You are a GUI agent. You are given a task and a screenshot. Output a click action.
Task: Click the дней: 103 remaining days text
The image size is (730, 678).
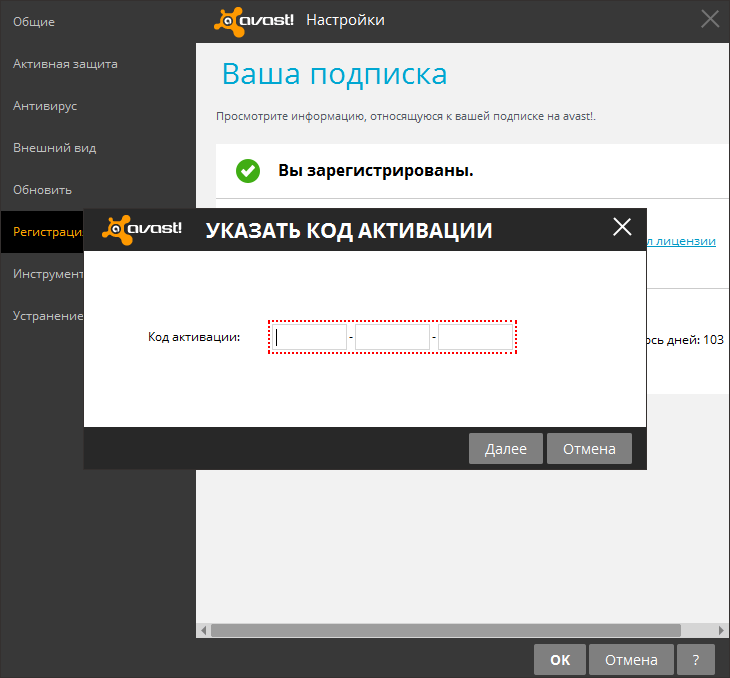click(x=695, y=340)
